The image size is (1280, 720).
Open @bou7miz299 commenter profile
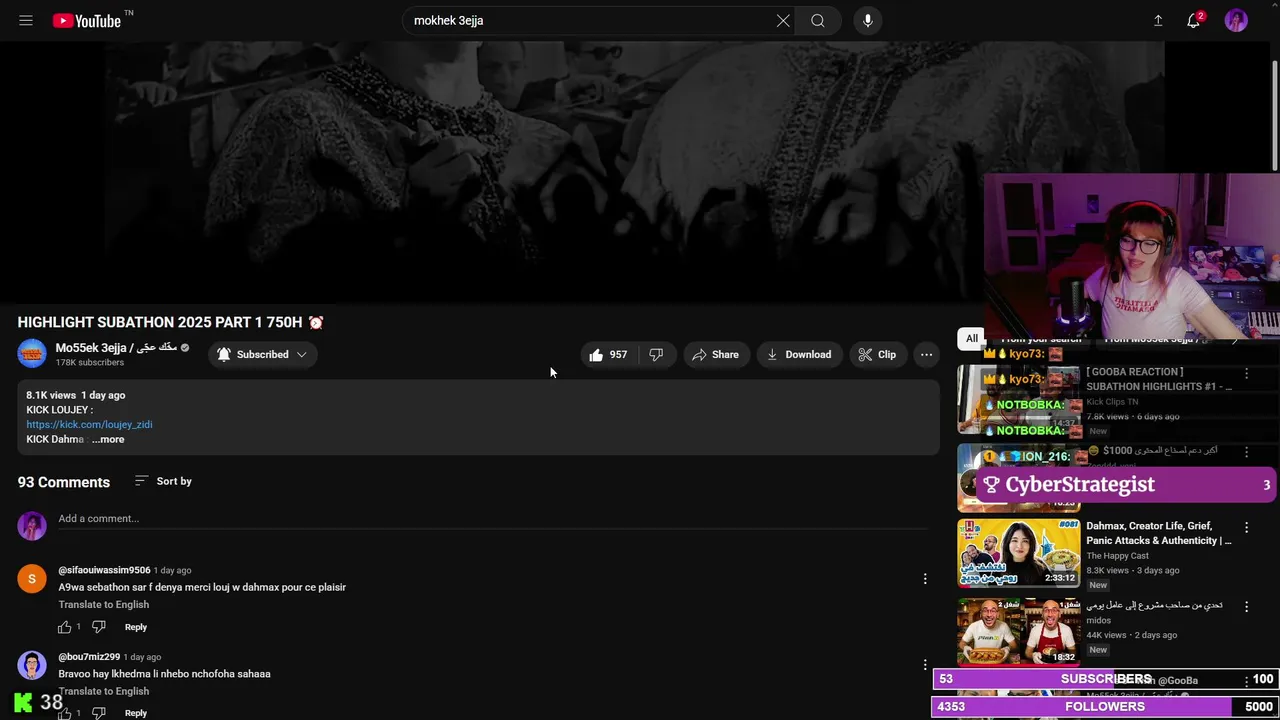(x=89, y=657)
